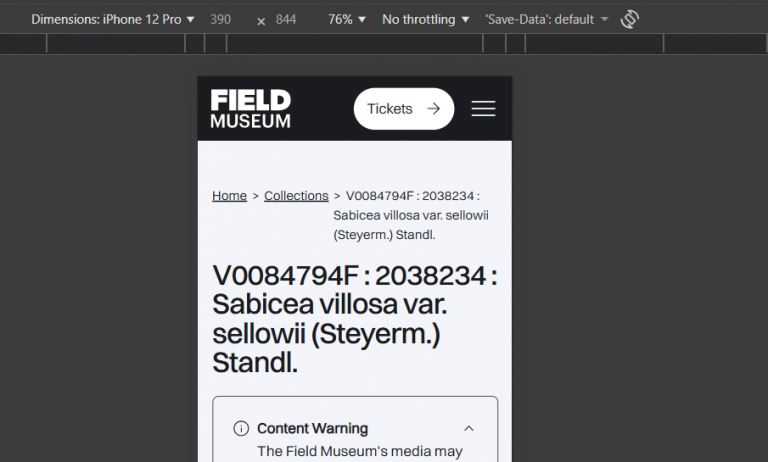Click the breadcrumb current page text
The height and width of the screenshot is (462, 768).
pyautogui.click(x=411, y=215)
